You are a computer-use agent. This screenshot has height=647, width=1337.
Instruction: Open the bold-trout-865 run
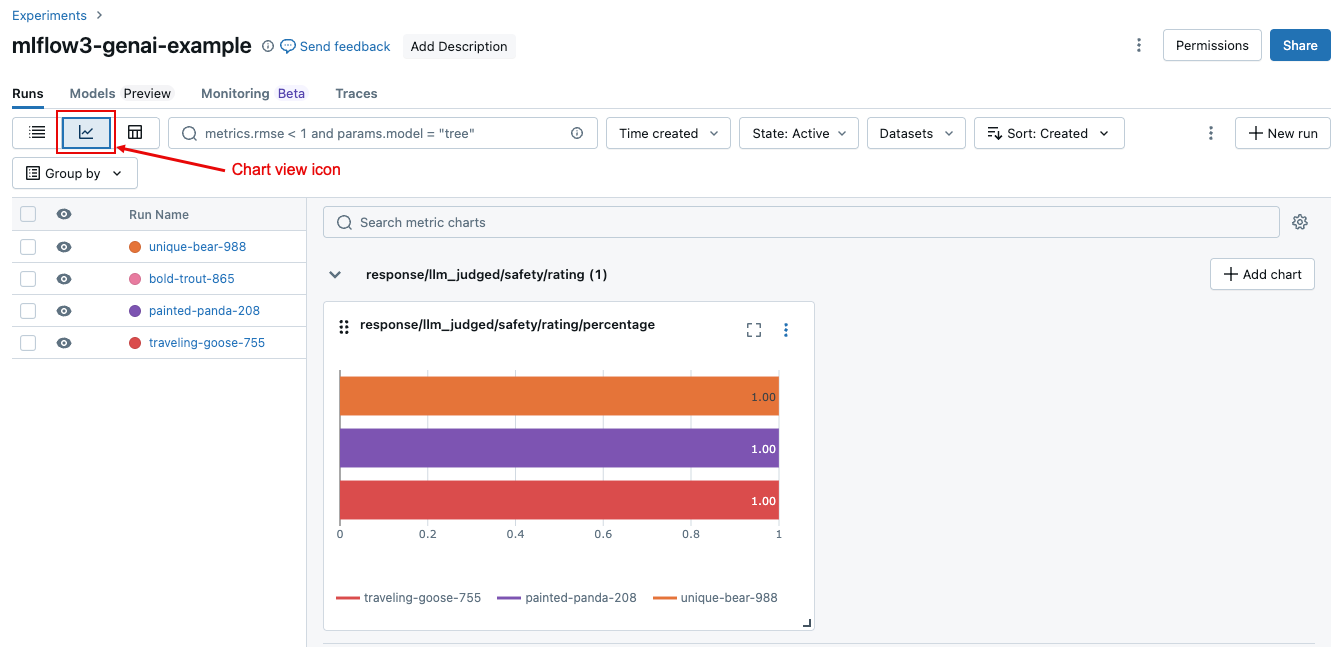(x=191, y=278)
